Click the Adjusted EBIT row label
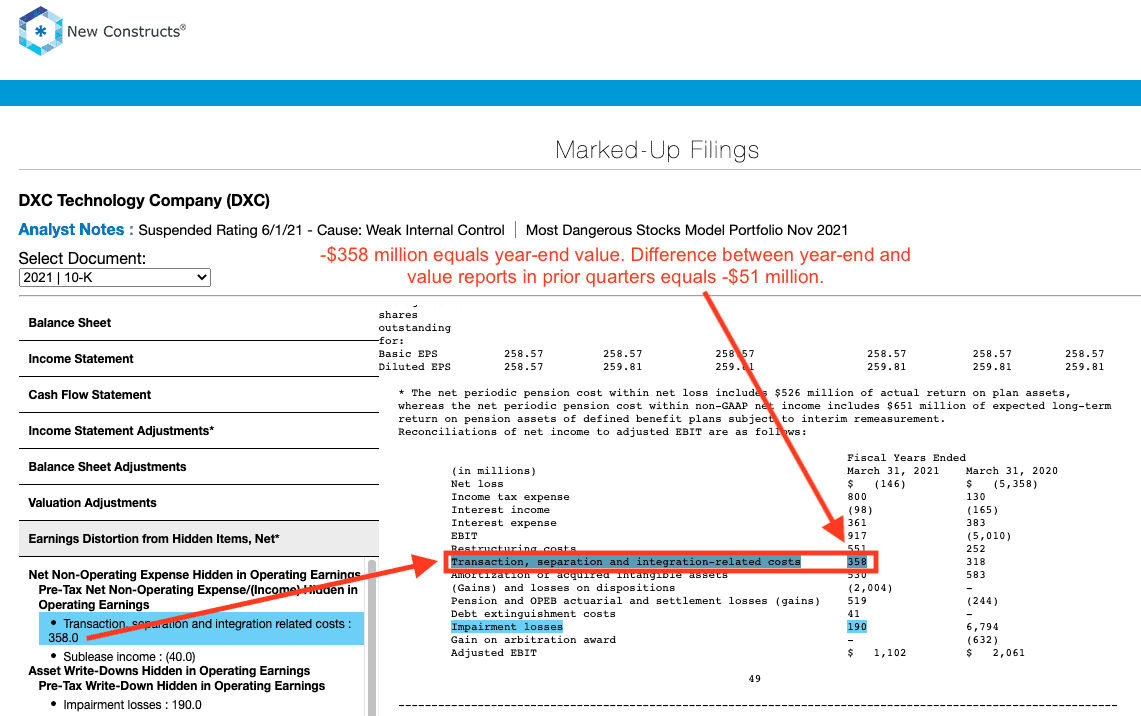The image size is (1141, 716). pyautogui.click(x=494, y=653)
